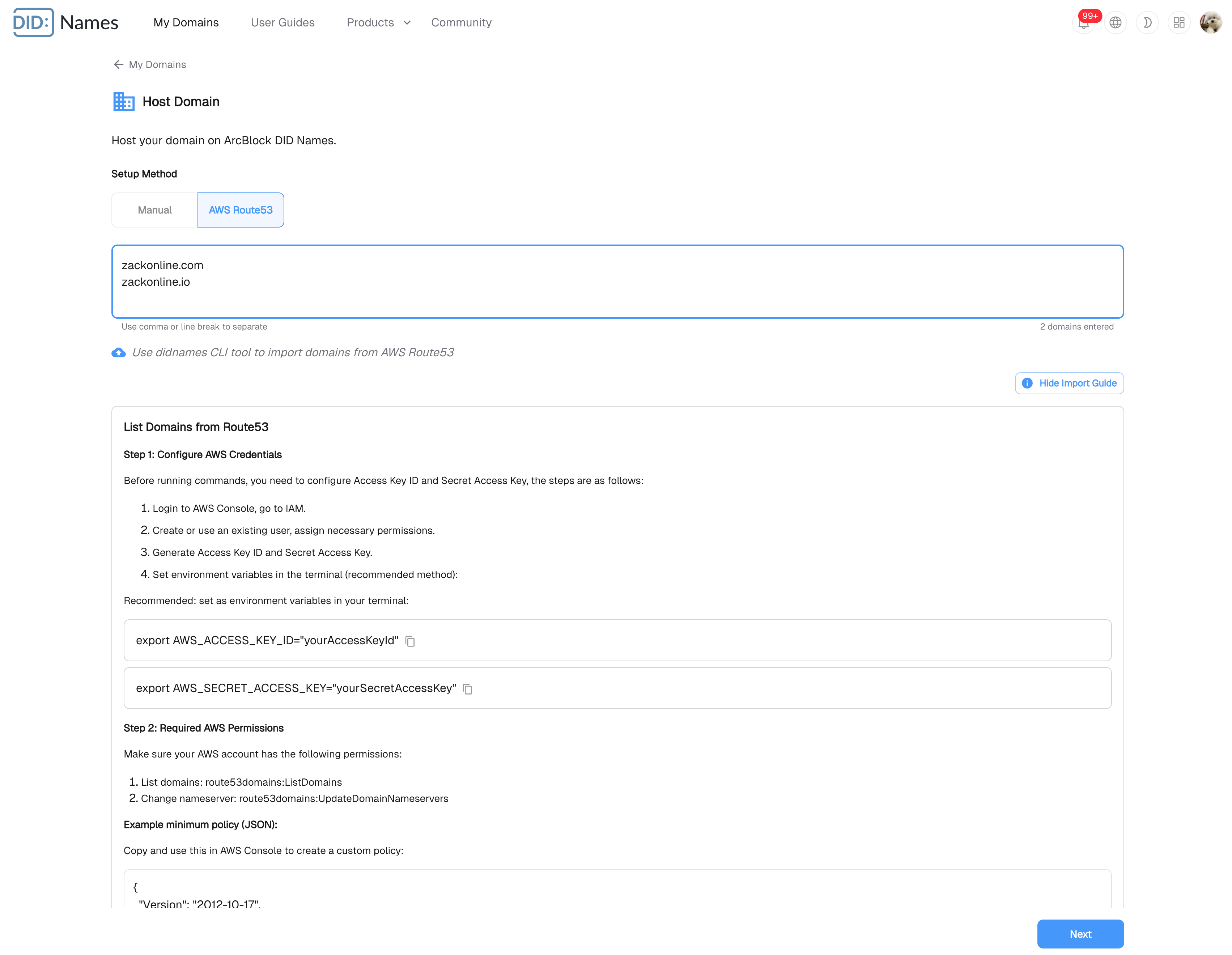Open the apps grid icon

[x=1179, y=22]
